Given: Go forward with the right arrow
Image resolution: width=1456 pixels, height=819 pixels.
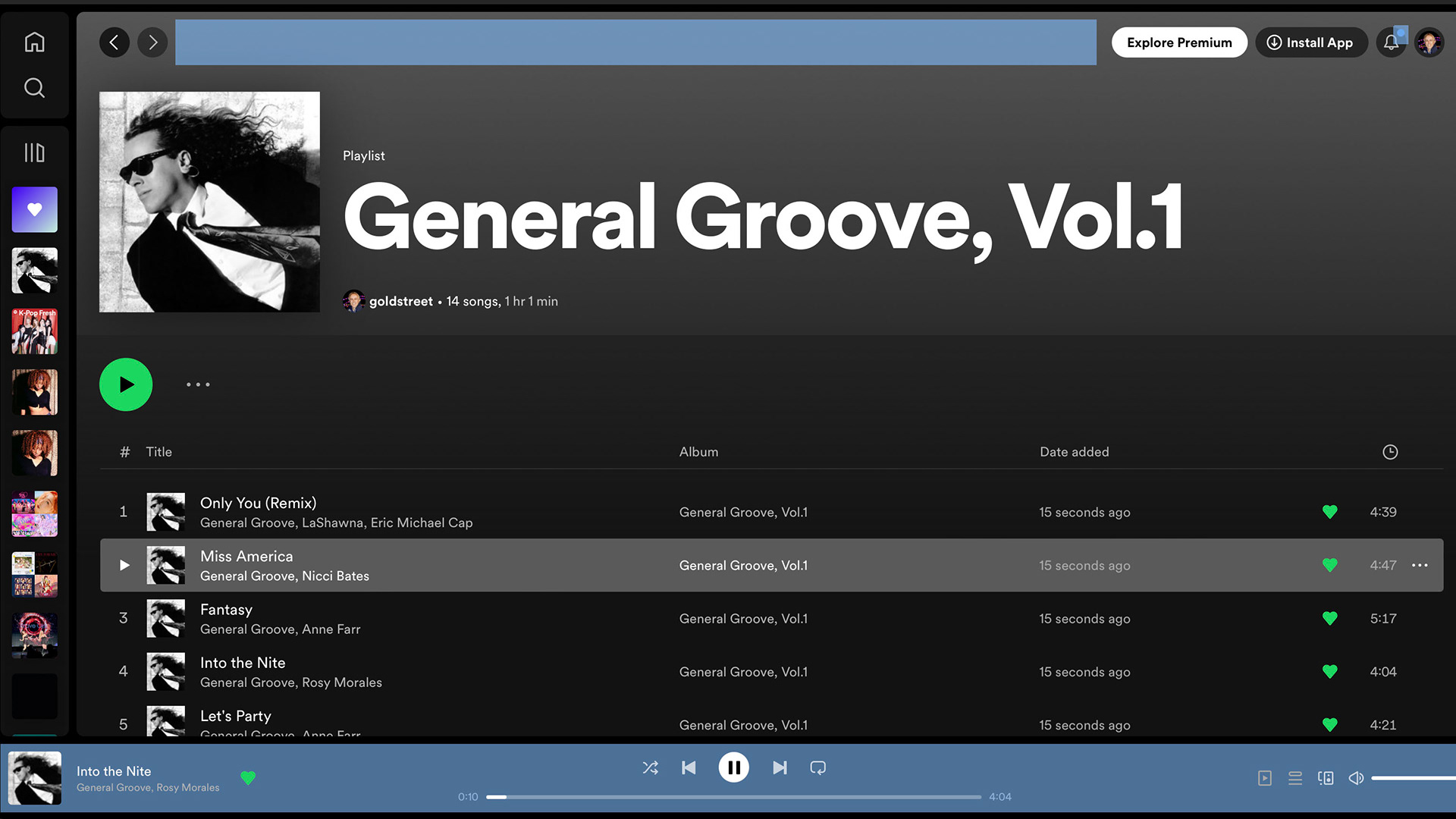Looking at the screenshot, I should point(152,42).
